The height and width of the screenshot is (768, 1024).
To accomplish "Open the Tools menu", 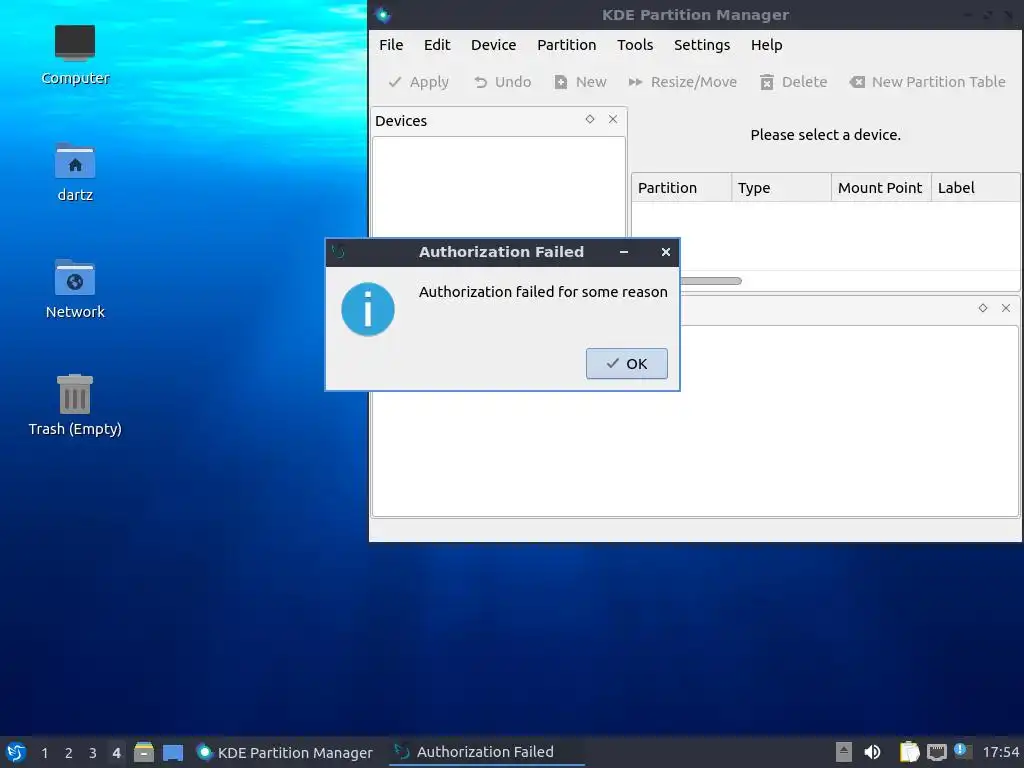I will [635, 45].
